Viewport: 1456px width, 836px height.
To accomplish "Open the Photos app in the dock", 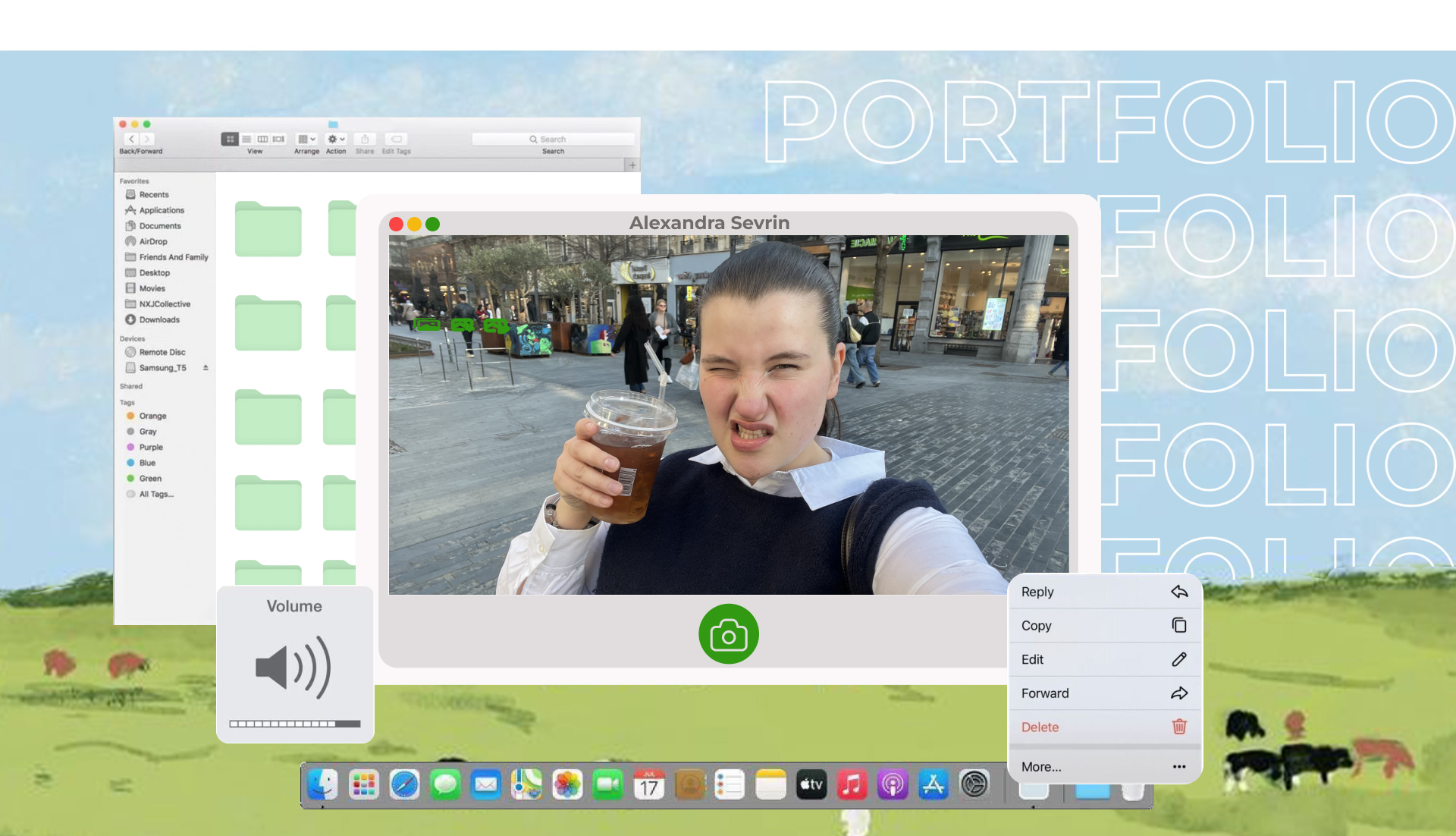I will click(x=567, y=784).
